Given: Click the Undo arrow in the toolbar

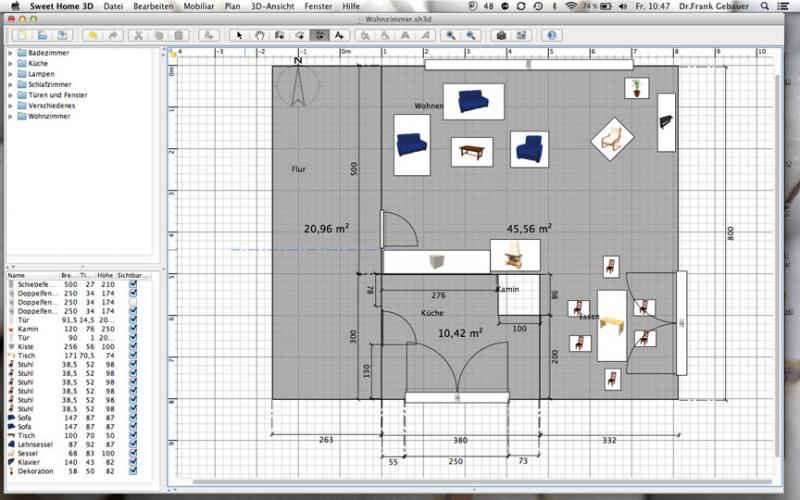Looking at the screenshot, I should [x=92, y=35].
